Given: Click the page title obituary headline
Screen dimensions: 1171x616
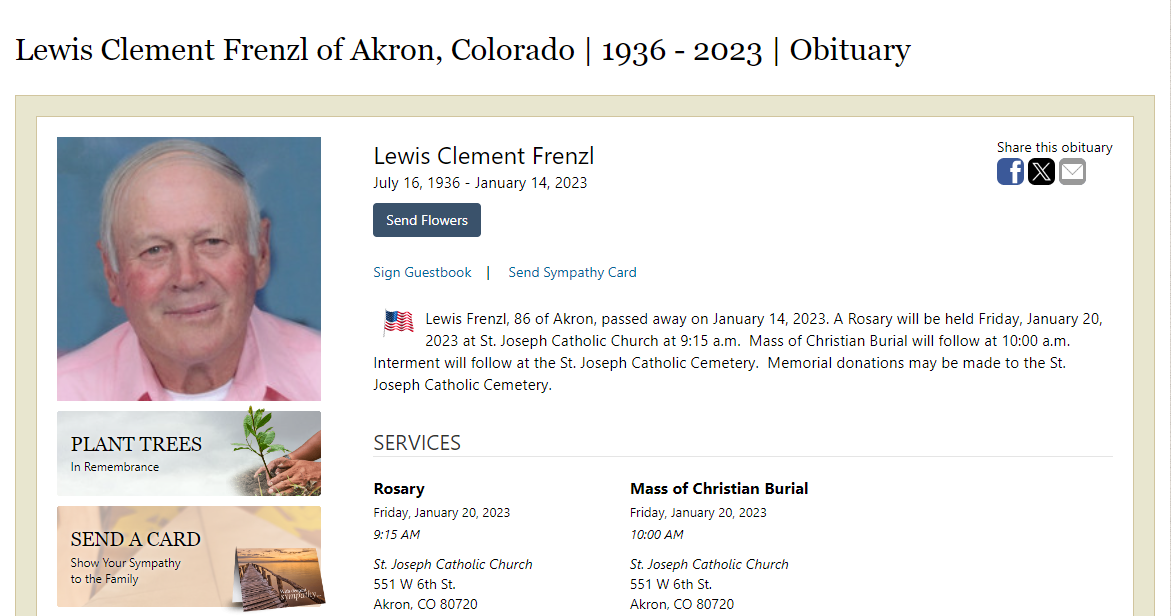Looking at the screenshot, I should pos(463,50).
